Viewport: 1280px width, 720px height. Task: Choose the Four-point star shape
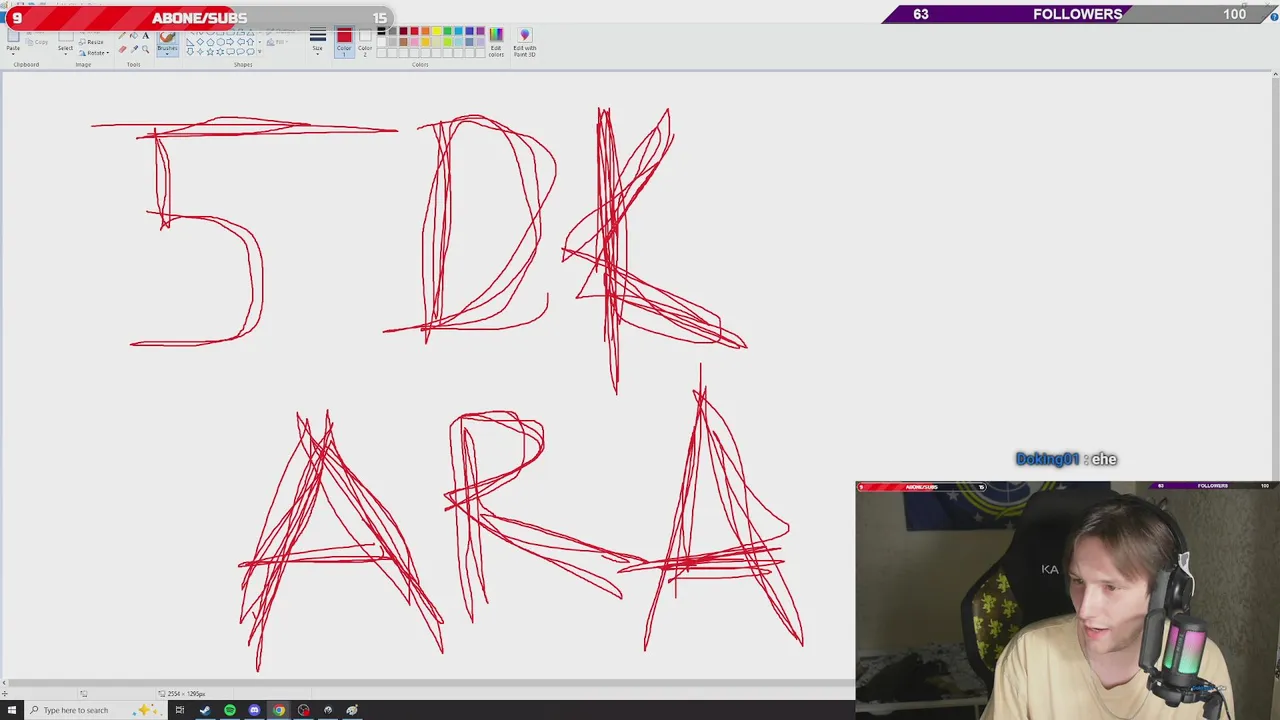point(200,52)
